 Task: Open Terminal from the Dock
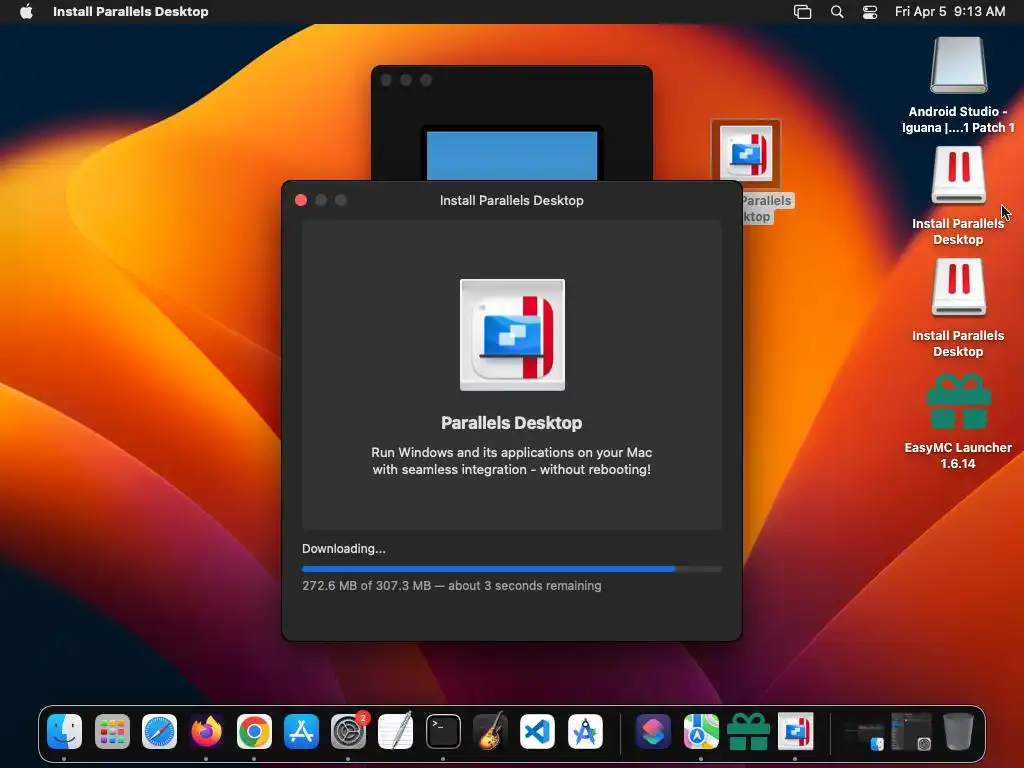[x=443, y=731]
